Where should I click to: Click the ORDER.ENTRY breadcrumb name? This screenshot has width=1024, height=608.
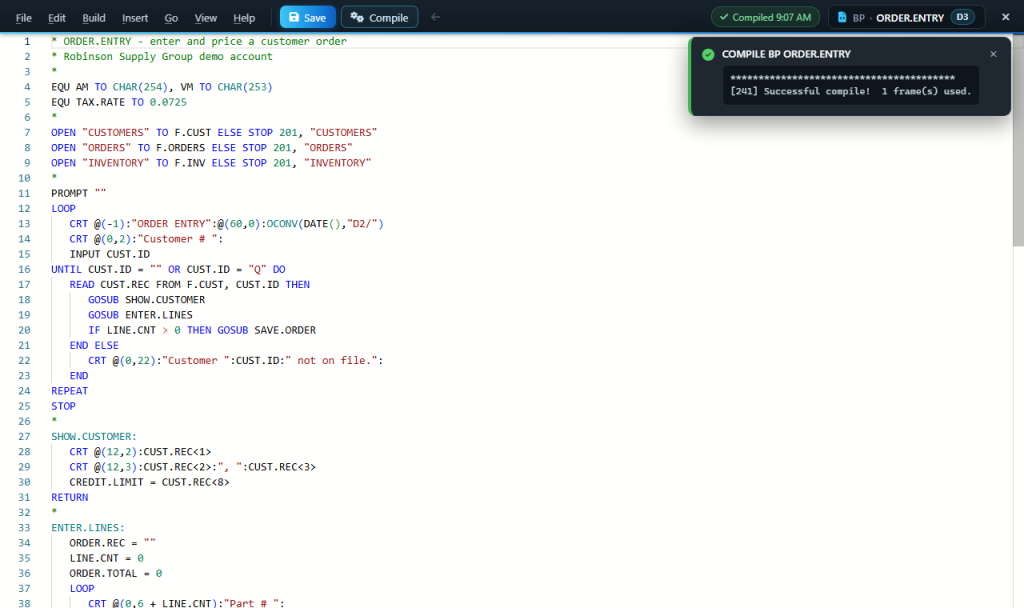point(910,18)
